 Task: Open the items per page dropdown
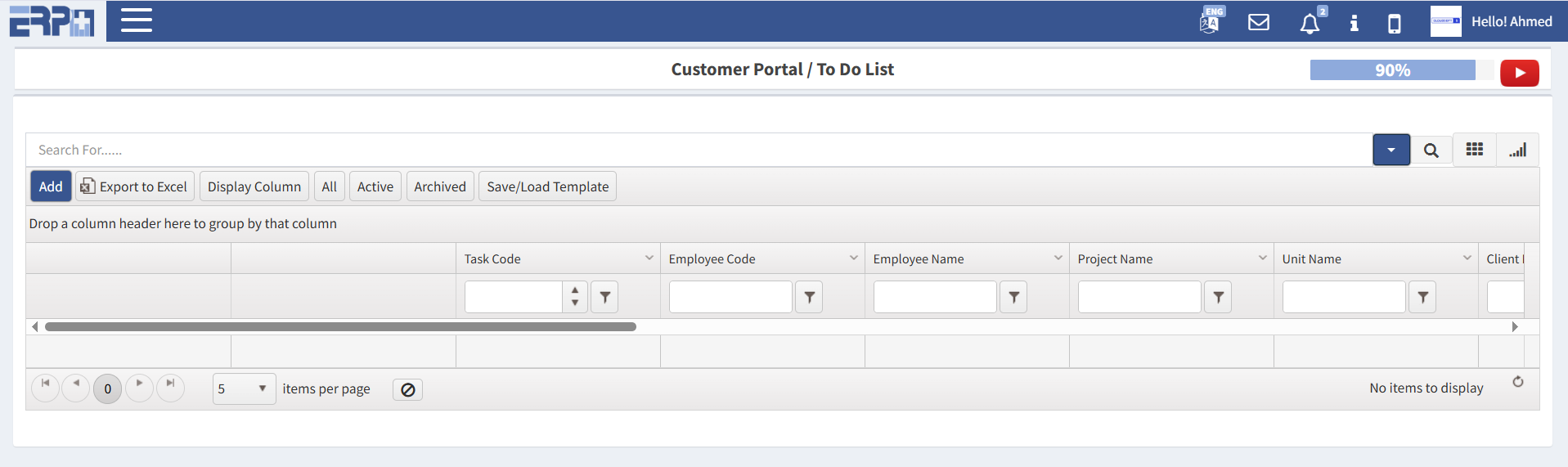coord(244,388)
